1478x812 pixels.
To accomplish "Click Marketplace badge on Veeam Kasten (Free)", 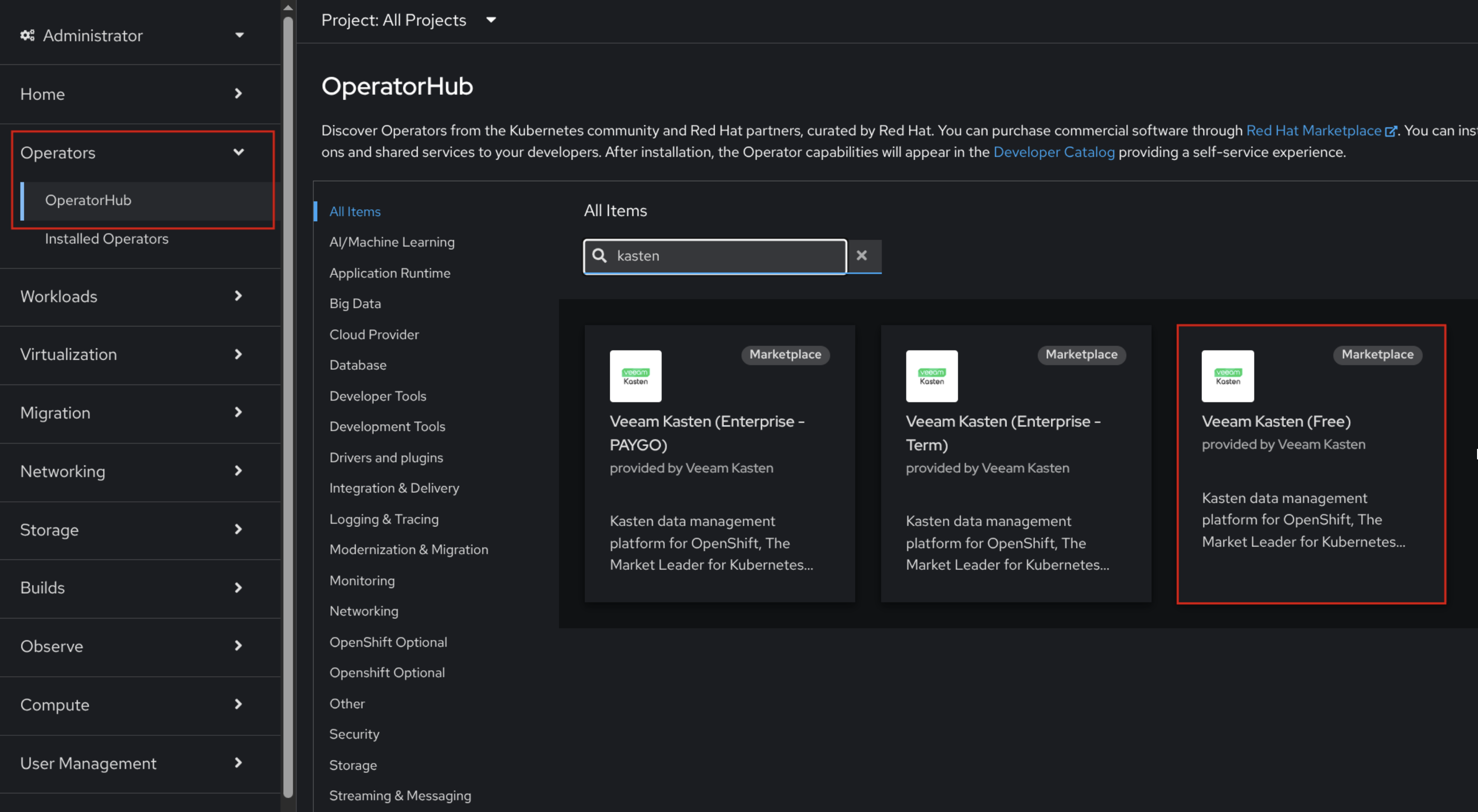I will 1377,355.
